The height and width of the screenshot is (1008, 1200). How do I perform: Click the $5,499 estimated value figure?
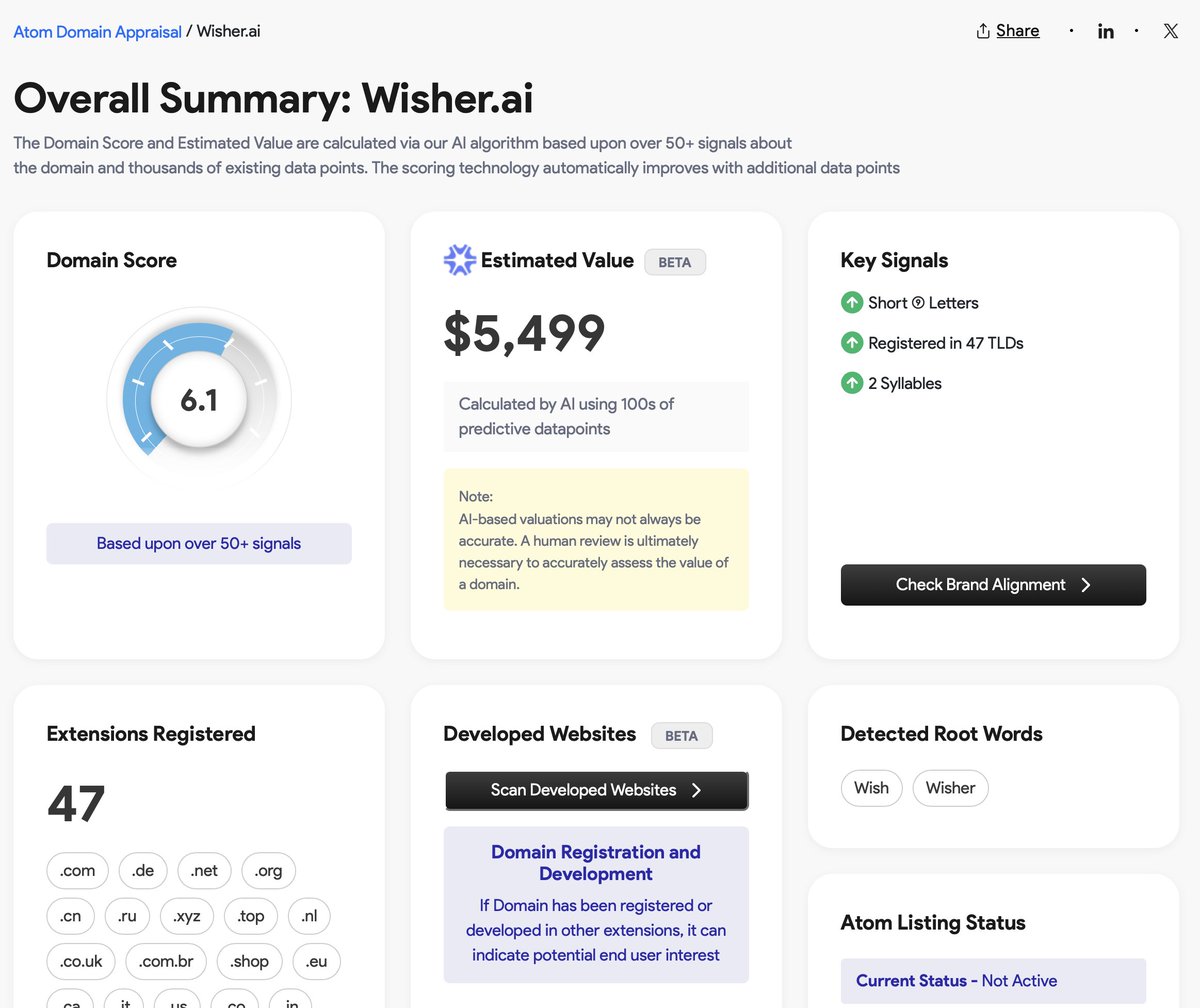tap(524, 333)
